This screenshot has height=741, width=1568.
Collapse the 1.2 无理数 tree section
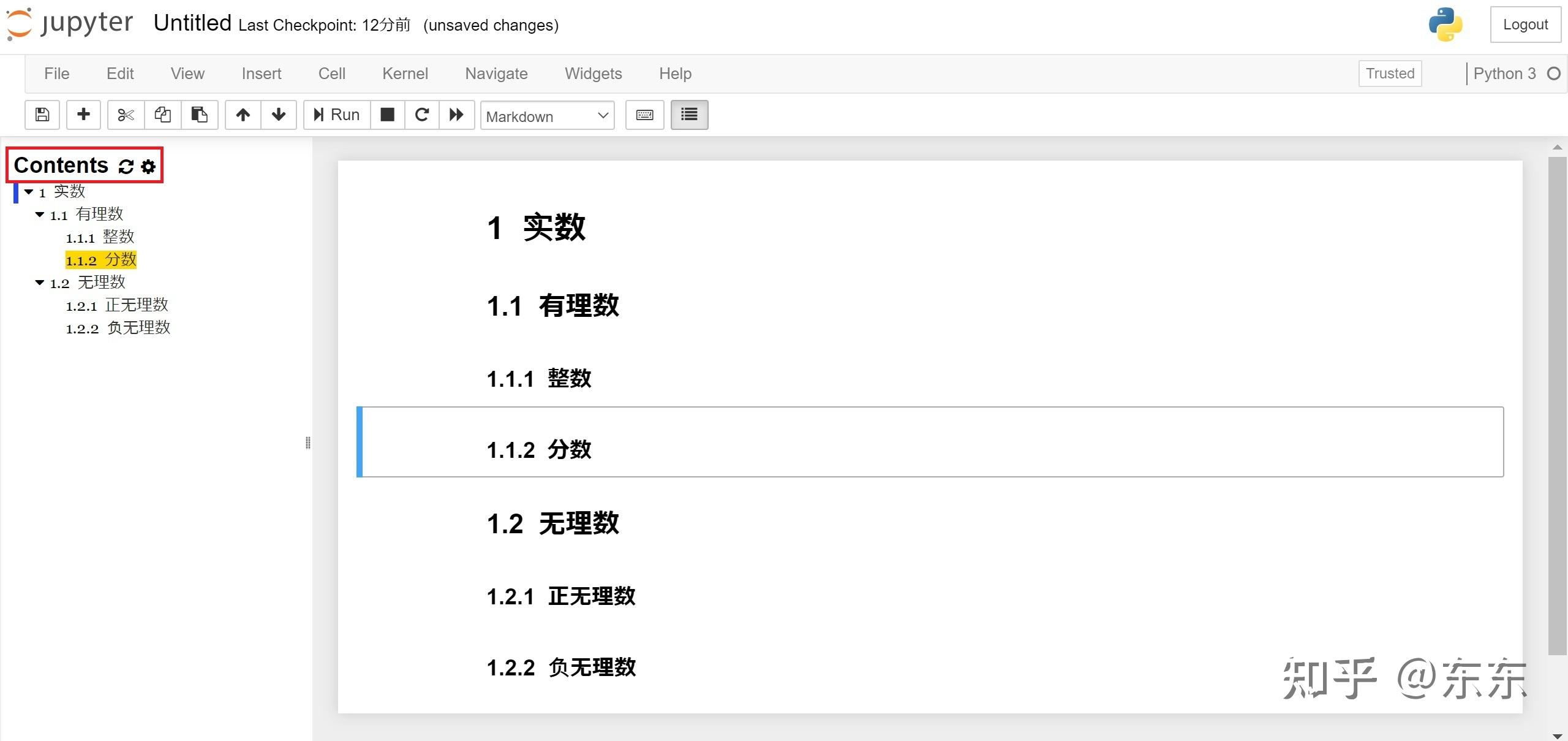click(40, 283)
